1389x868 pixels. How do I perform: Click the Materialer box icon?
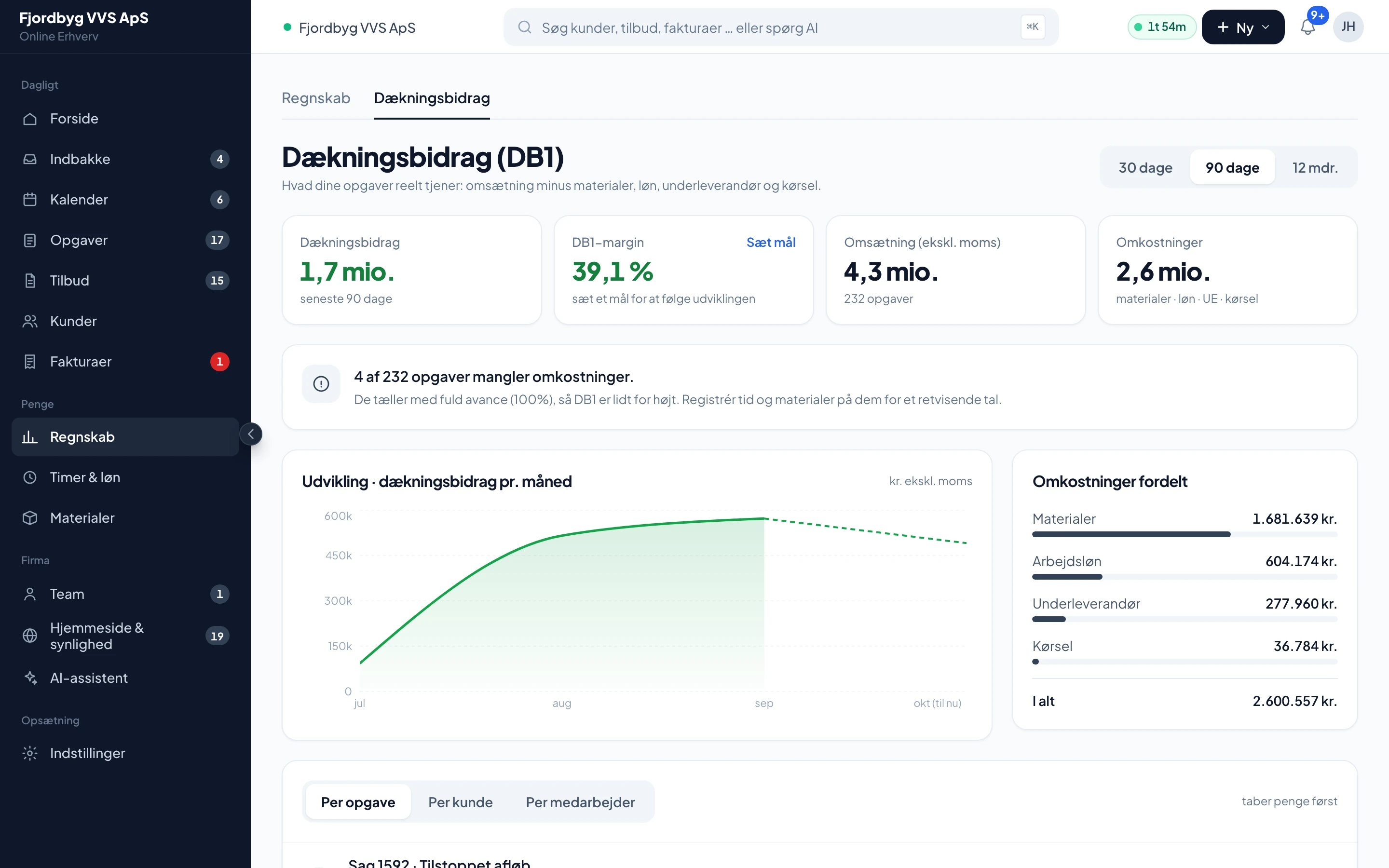(30, 518)
